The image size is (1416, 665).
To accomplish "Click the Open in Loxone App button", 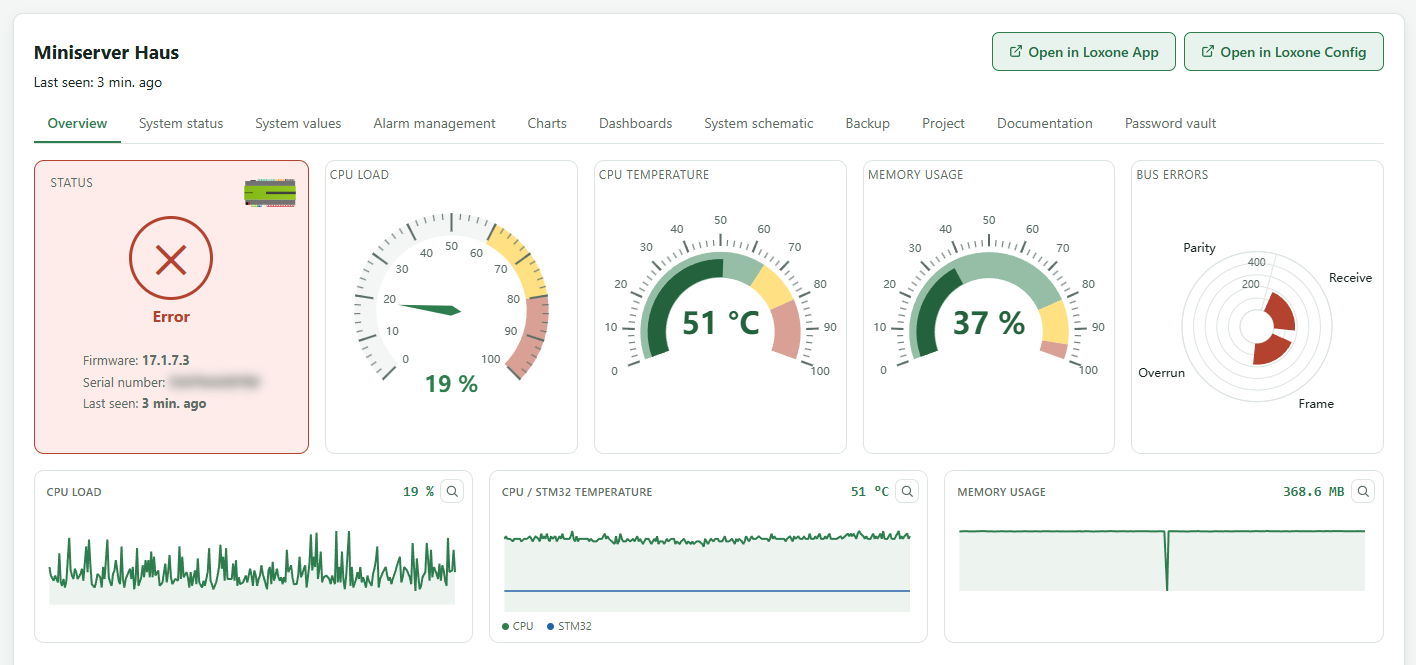I will click(1083, 52).
